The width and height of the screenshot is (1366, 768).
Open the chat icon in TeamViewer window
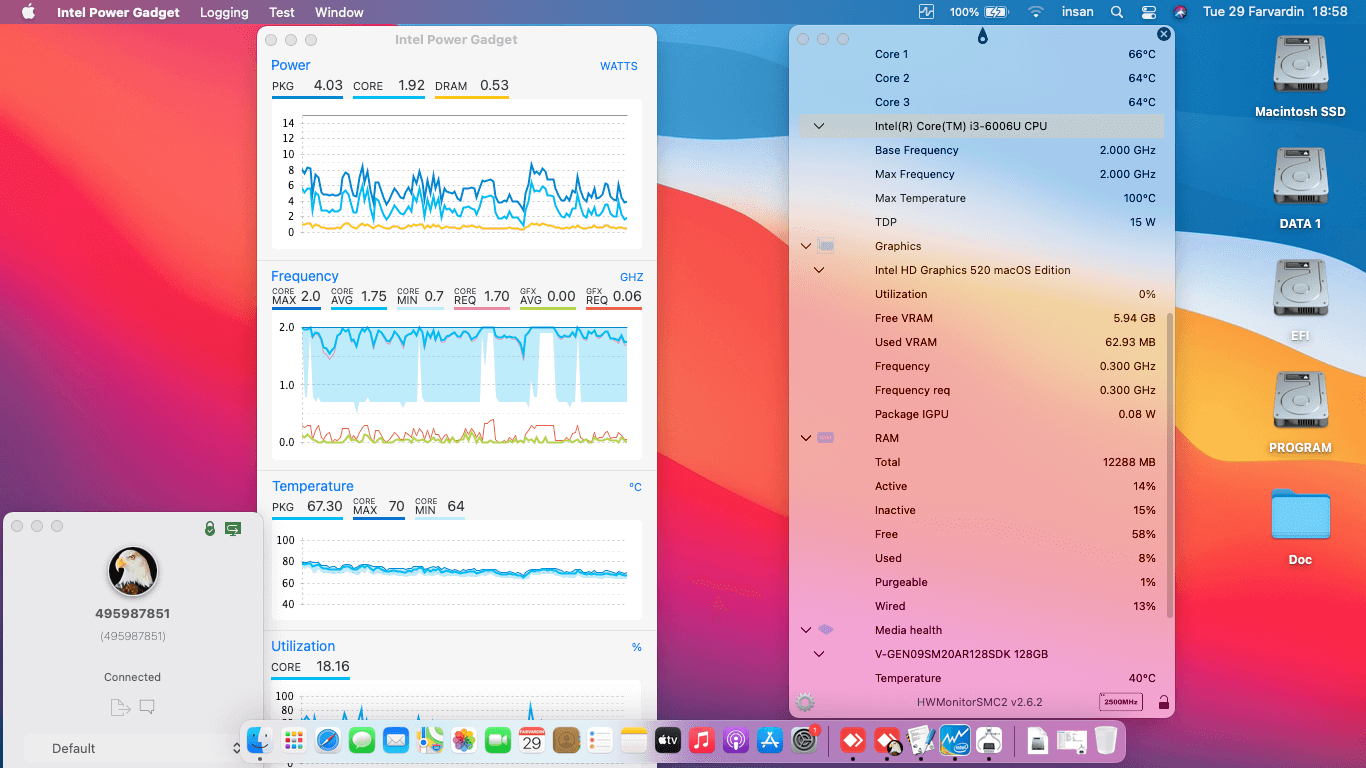[146, 707]
